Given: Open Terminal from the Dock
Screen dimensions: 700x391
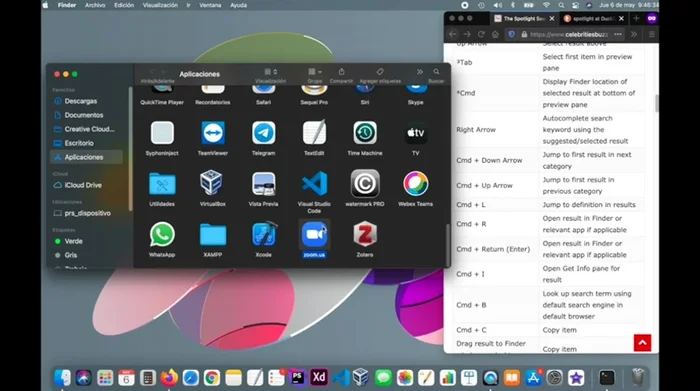Looking at the screenshot, I should tap(607, 378).
